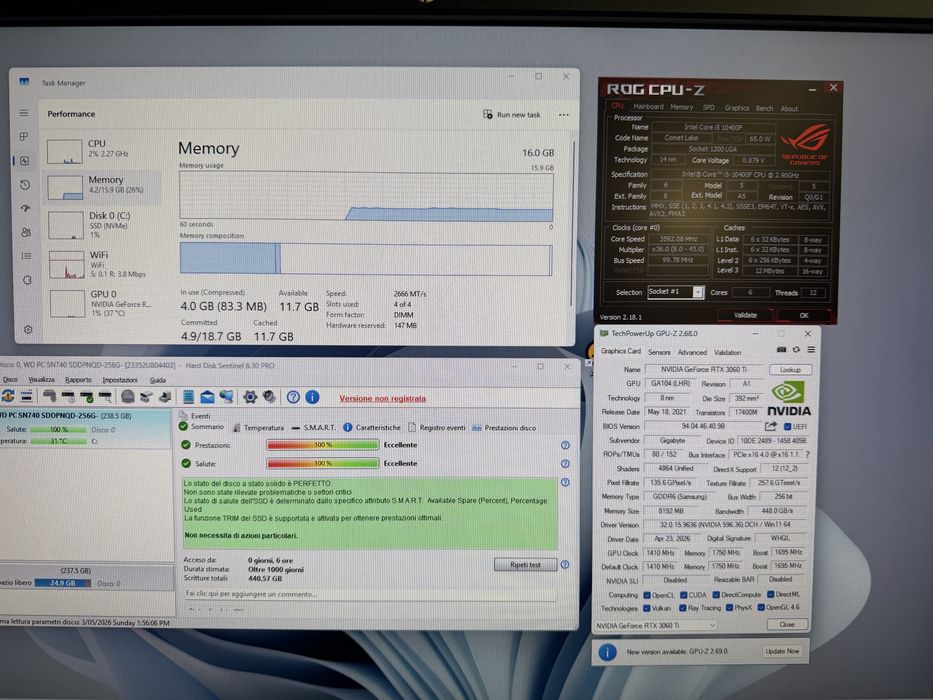Image resolution: width=933 pixels, height=700 pixels.
Task: Open Impostazioni menu in Hard Disk Sentinel
Action: pos(120,380)
